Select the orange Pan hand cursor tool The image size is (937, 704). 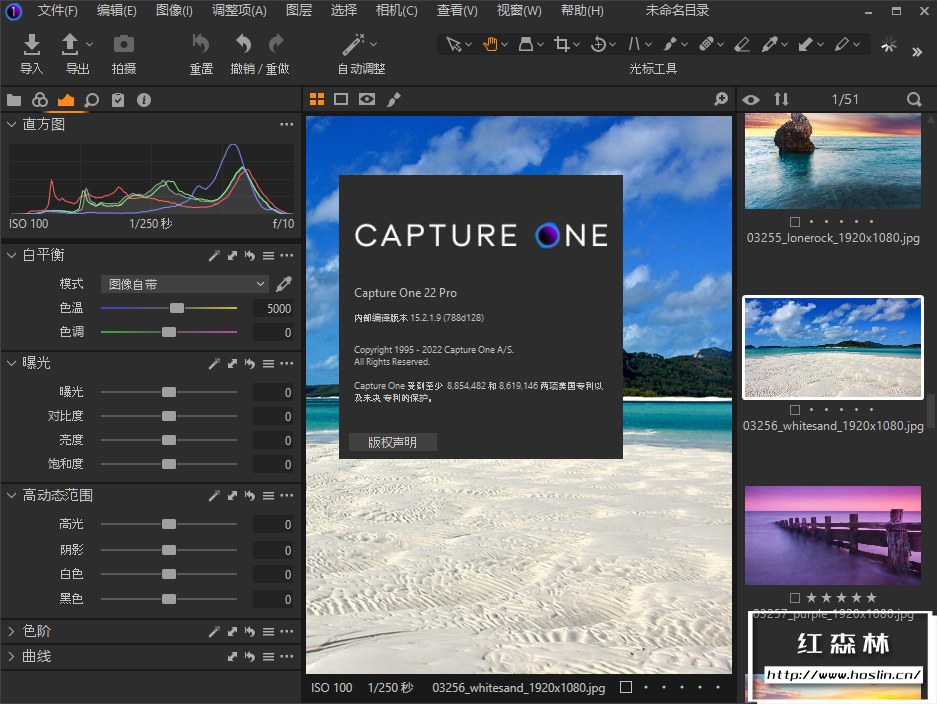[490, 44]
